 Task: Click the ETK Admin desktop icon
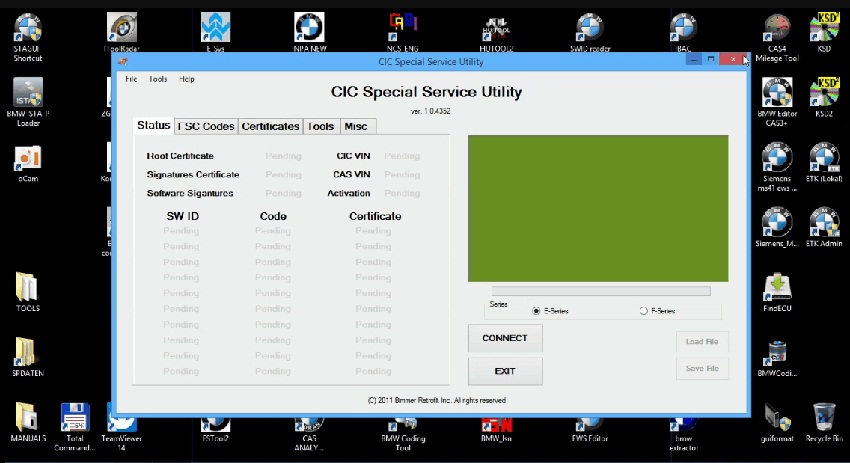[x=824, y=223]
